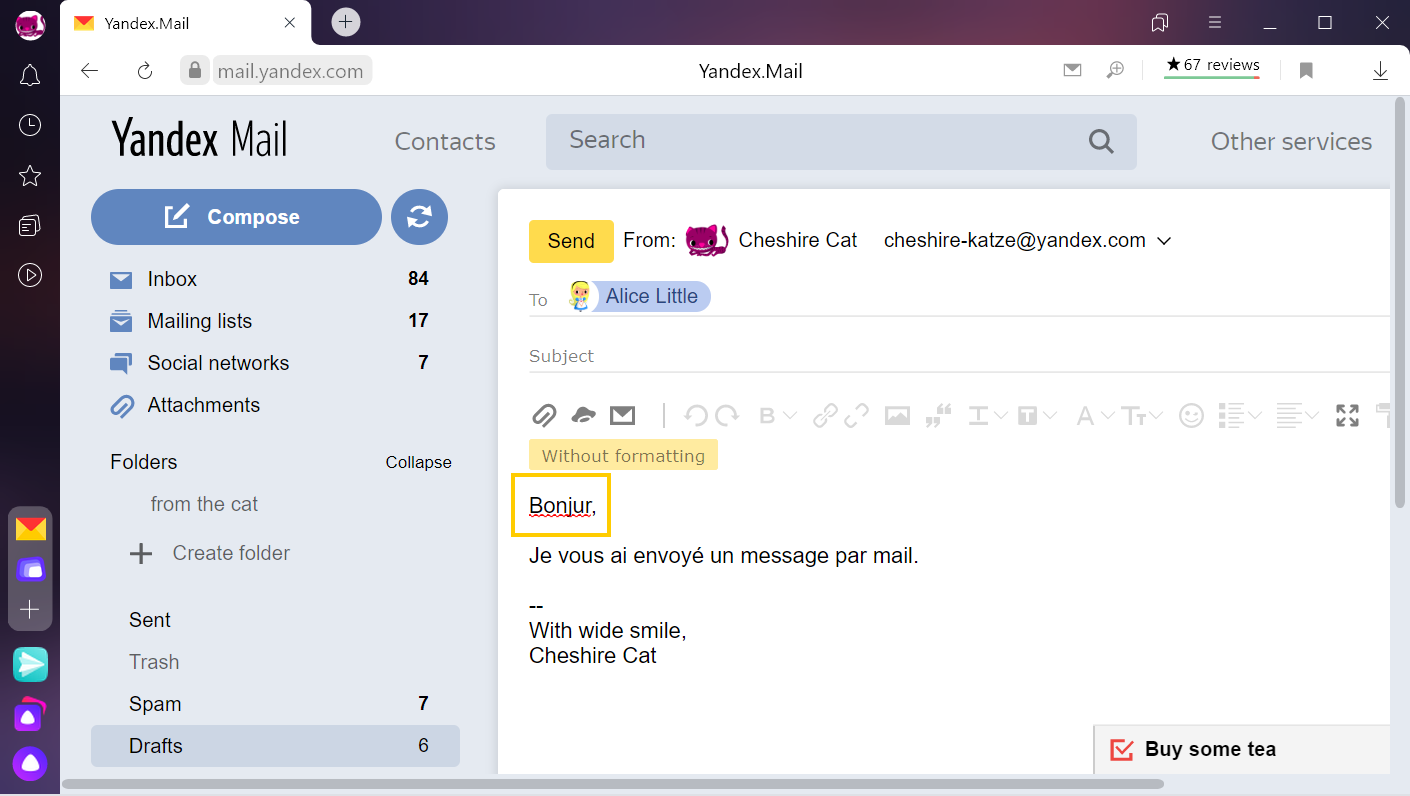This screenshot has height=796, width=1410.
Task: Attach a file with the paperclip icon
Action: pyautogui.click(x=543, y=415)
